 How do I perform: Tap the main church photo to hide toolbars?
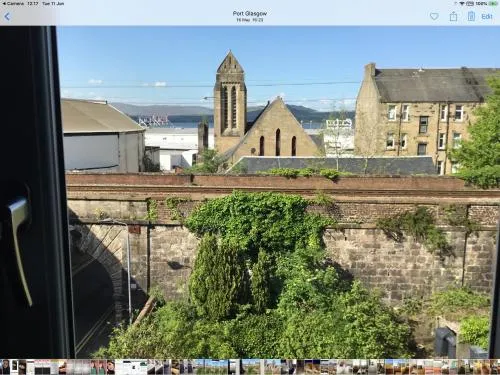[278, 192]
